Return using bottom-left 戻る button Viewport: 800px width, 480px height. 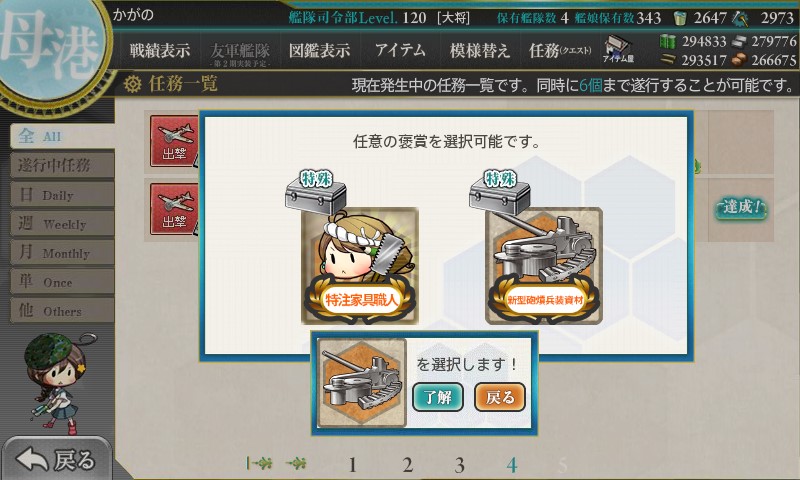coord(56,459)
